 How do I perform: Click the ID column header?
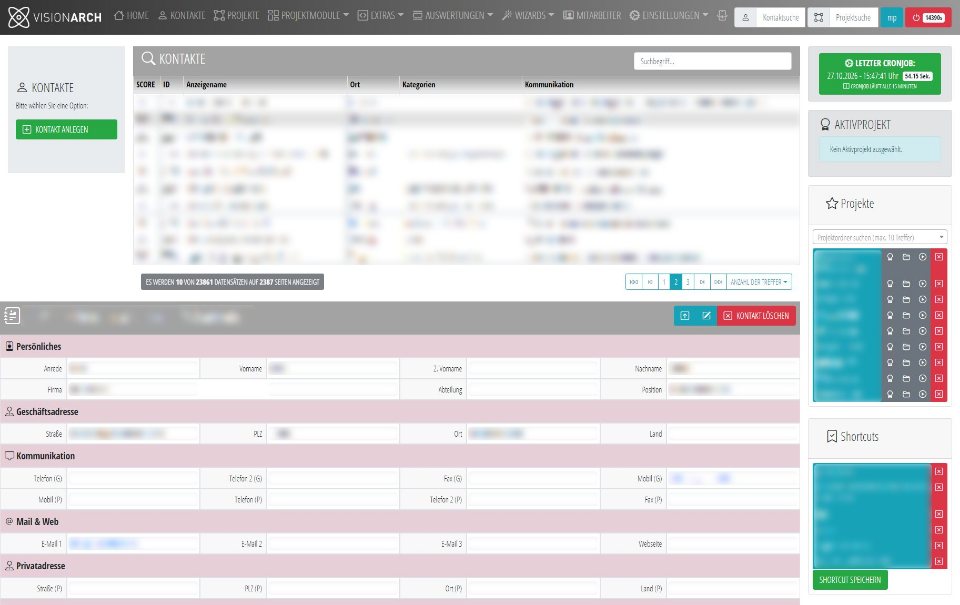[167, 85]
